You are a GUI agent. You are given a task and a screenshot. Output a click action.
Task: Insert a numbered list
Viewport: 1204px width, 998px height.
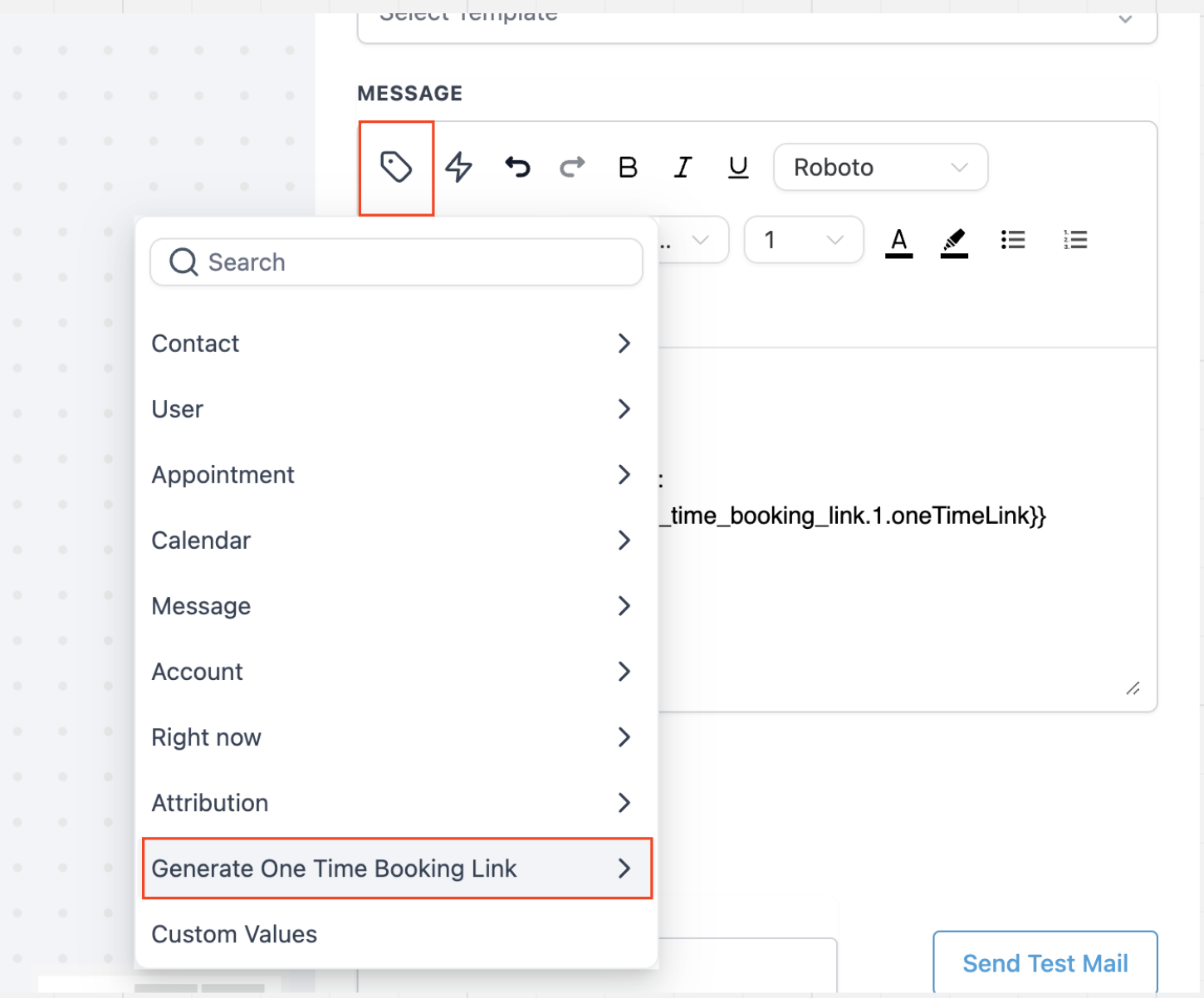tap(1074, 241)
